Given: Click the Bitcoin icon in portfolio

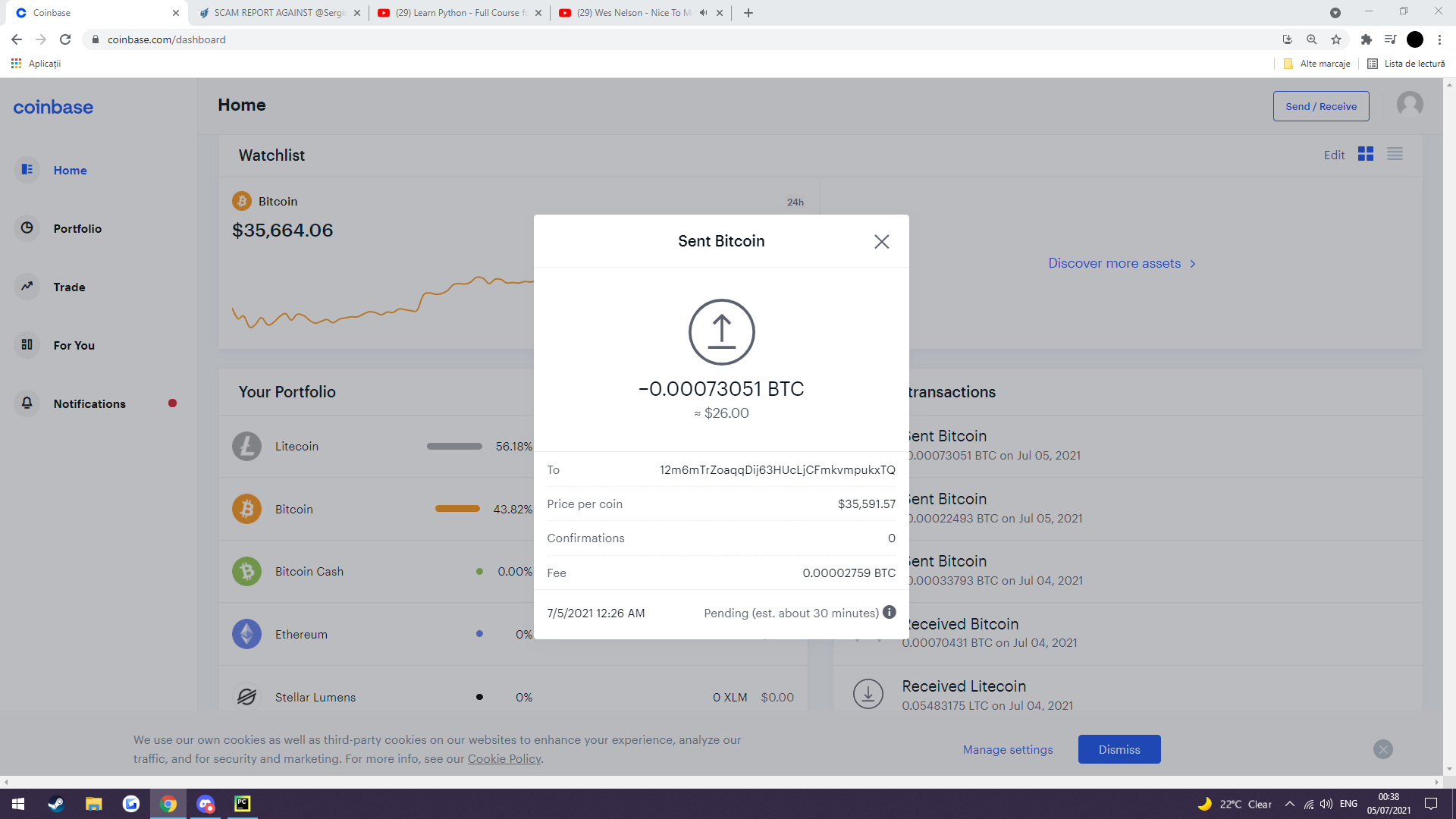Looking at the screenshot, I should [x=246, y=509].
